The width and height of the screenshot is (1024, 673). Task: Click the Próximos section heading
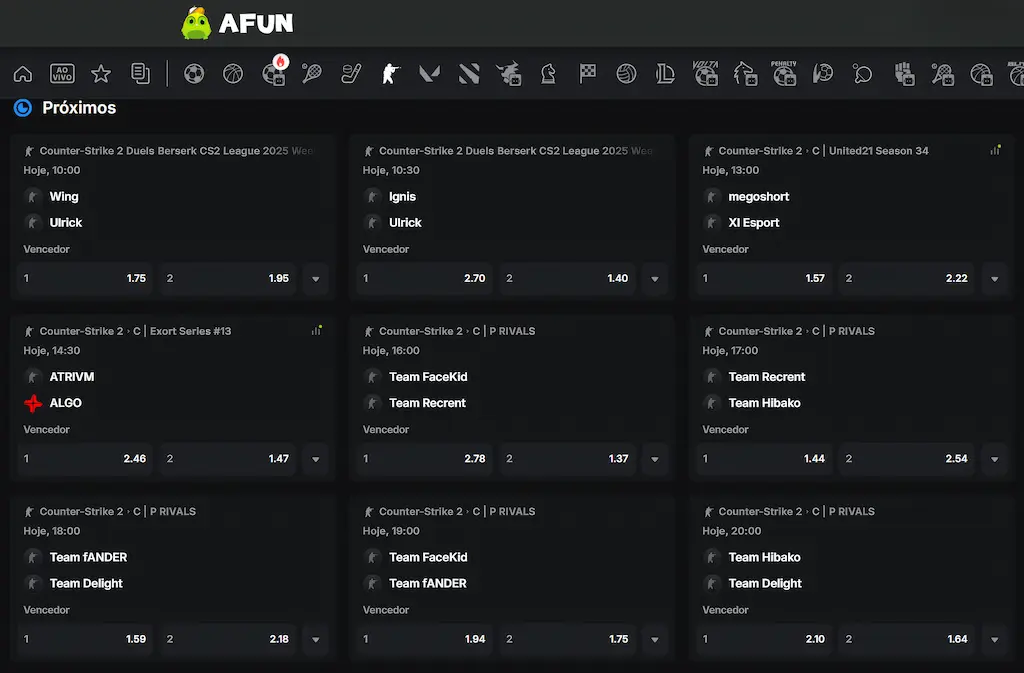pyautogui.click(x=79, y=108)
